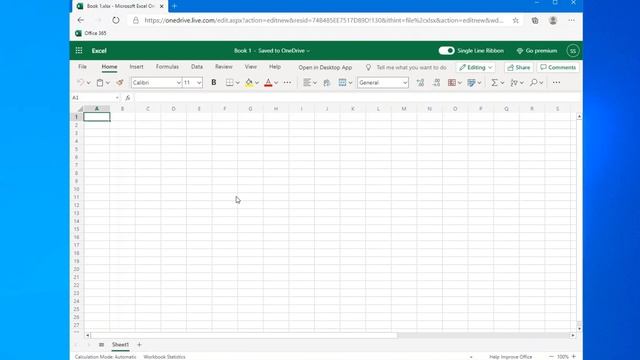Open more ribbon commands at far right
Viewport: 640px width, 360px height.
[x=556, y=82]
